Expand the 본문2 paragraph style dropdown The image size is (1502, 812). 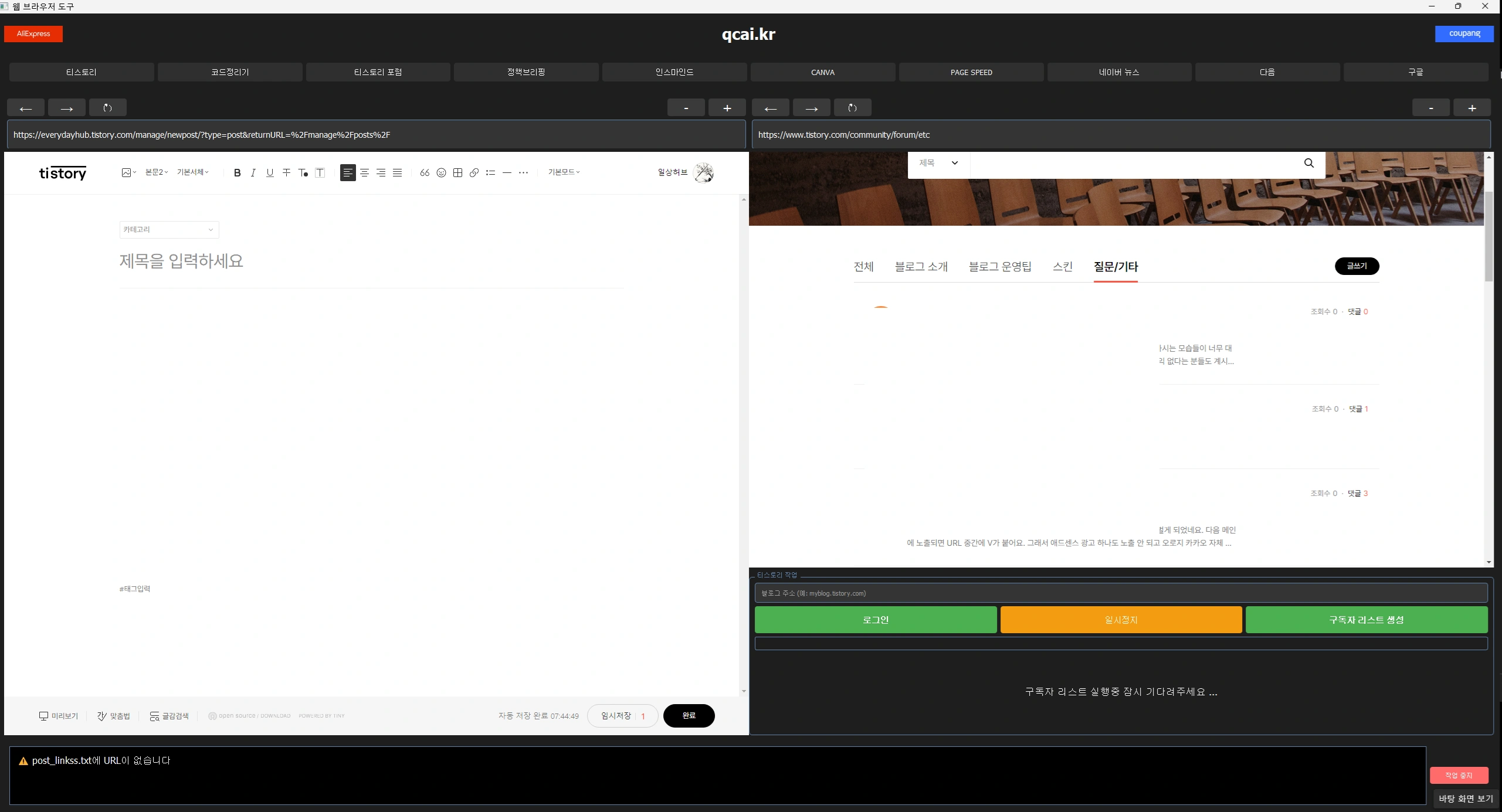157,172
